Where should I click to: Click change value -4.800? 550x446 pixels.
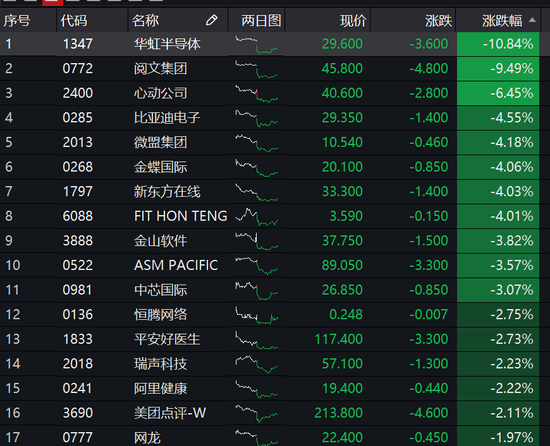[429, 69]
